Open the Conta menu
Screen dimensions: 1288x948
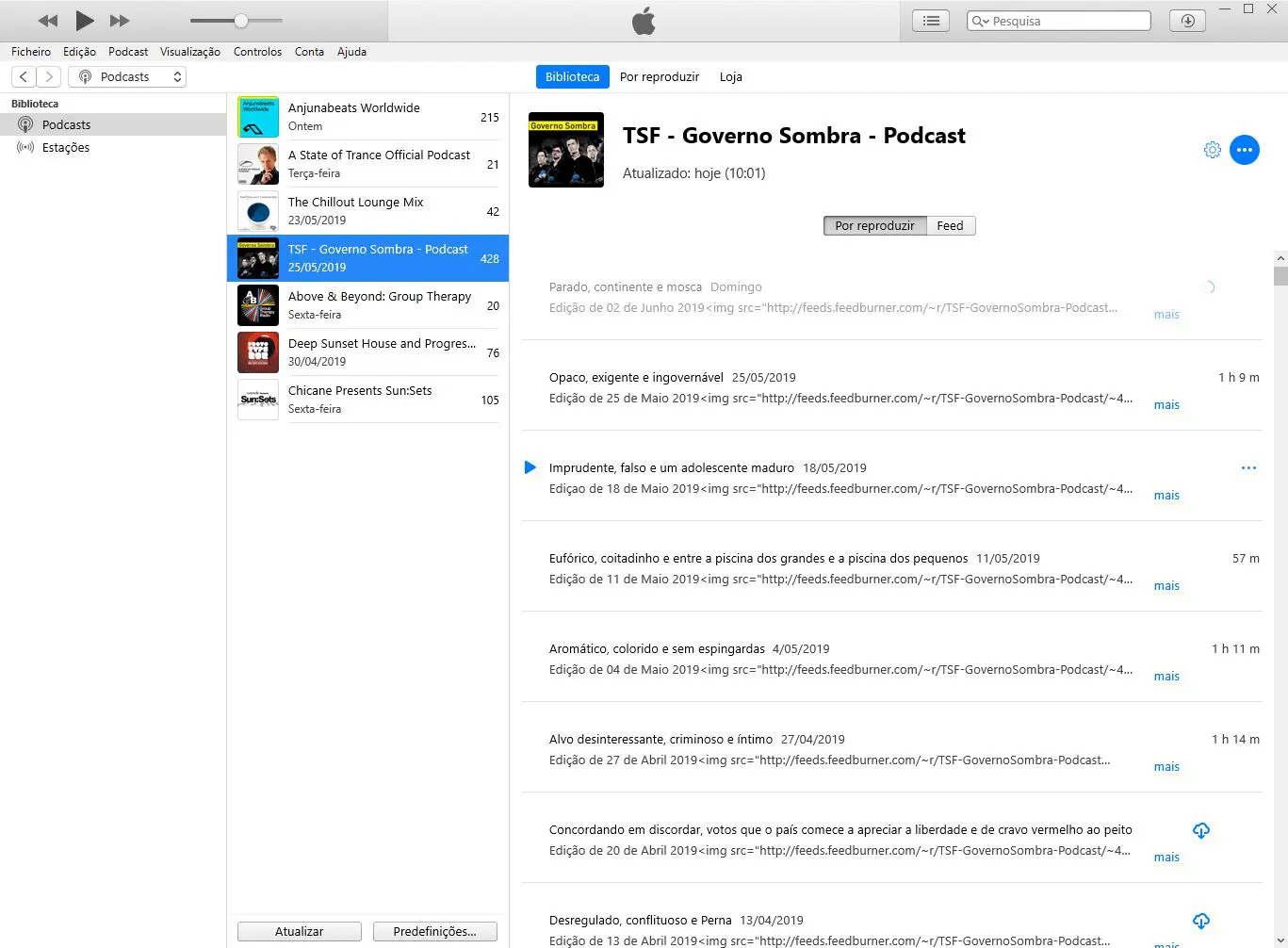(x=309, y=52)
